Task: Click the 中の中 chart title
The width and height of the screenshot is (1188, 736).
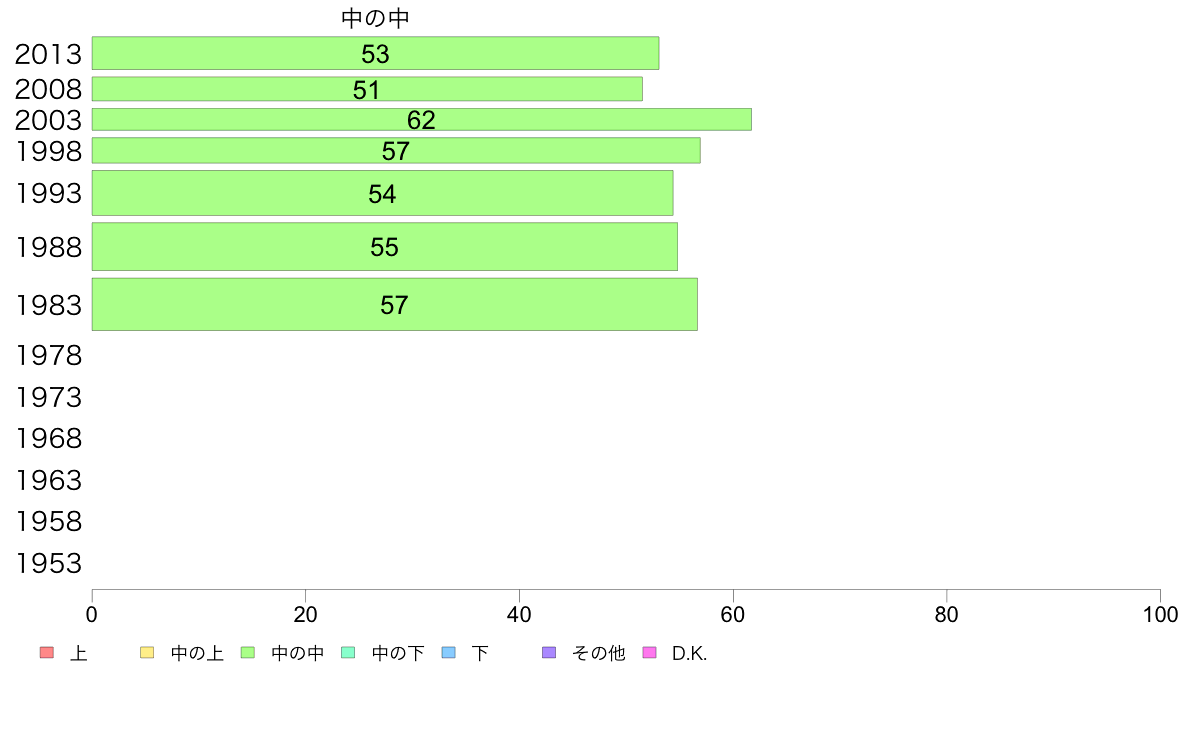Action: tap(375, 18)
